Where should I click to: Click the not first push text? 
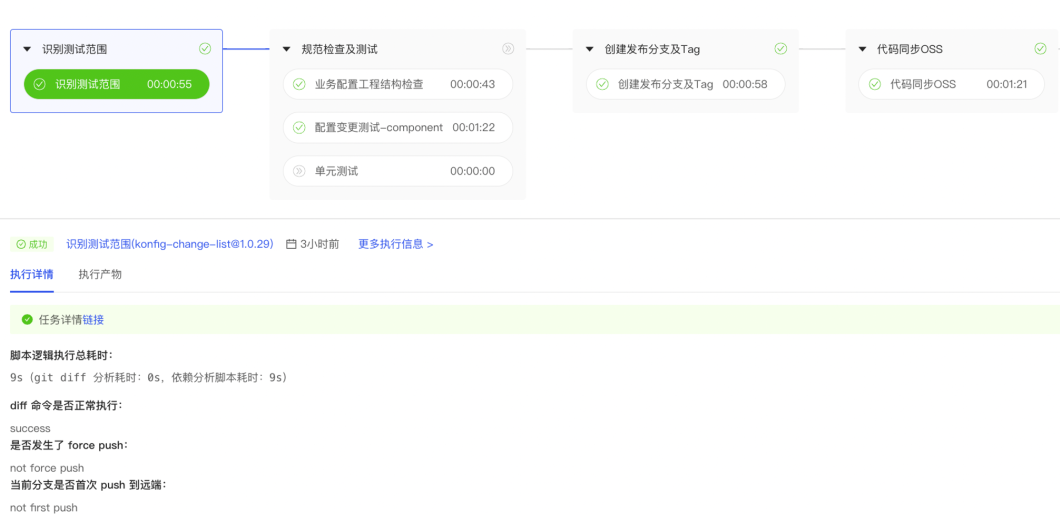coord(44,507)
